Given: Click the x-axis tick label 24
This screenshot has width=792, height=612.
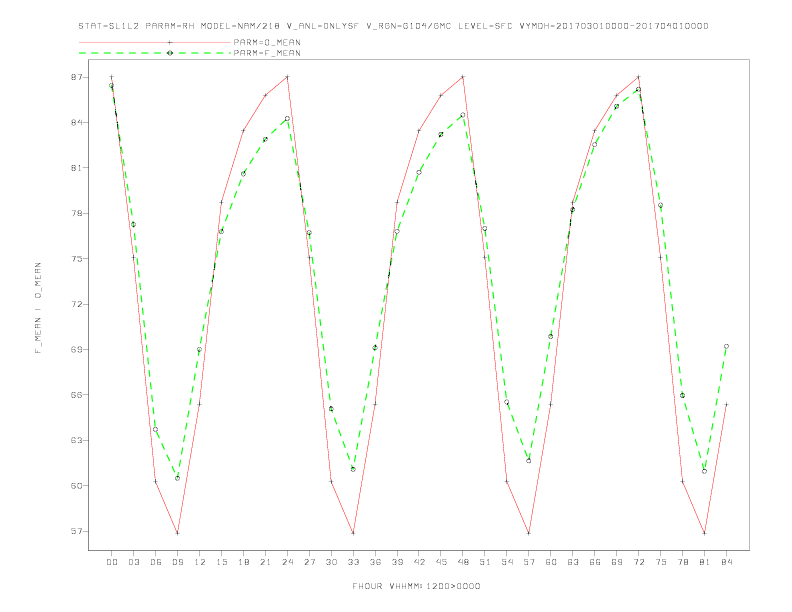Looking at the screenshot, I should click(287, 562).
